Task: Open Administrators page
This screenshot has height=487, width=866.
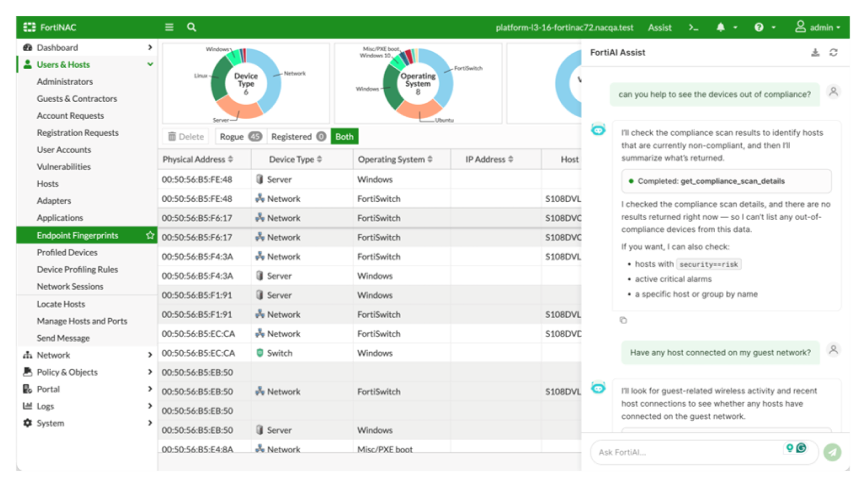Action: (x=65, y=82)
